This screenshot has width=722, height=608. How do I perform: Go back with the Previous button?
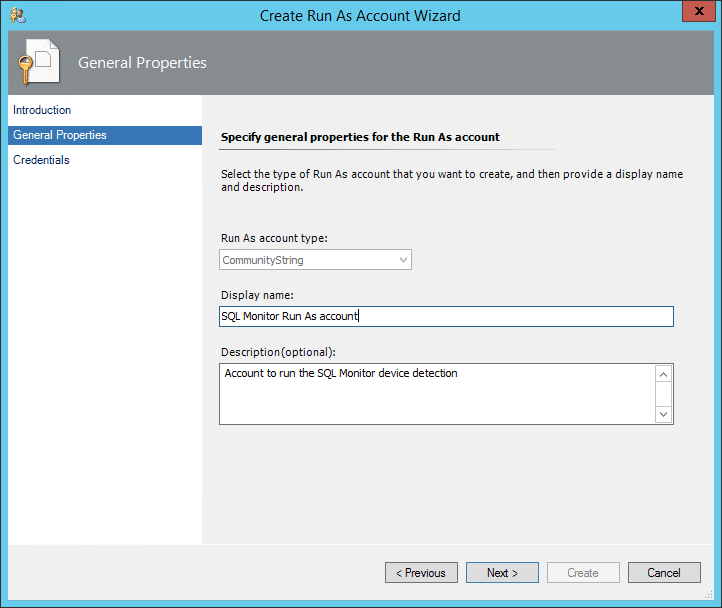[x=421, y=573]
